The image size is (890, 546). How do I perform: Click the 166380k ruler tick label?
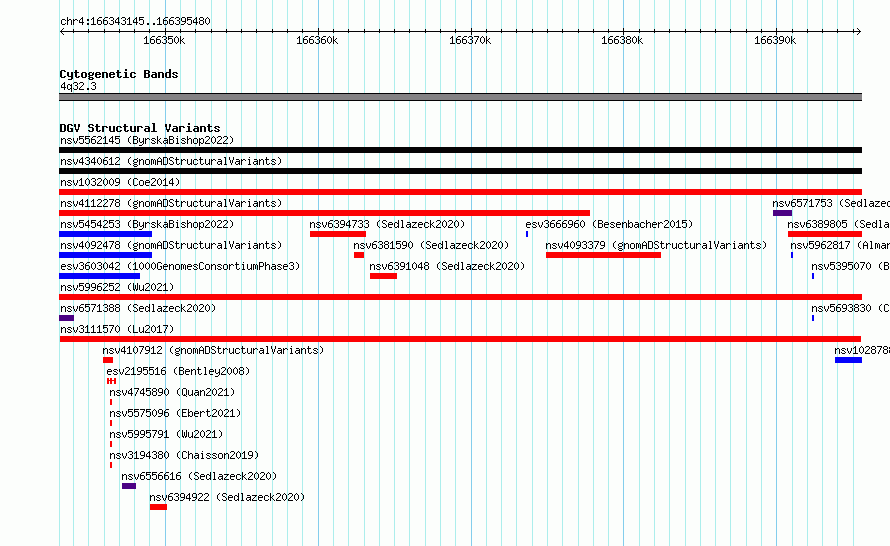tap(622, 40)
